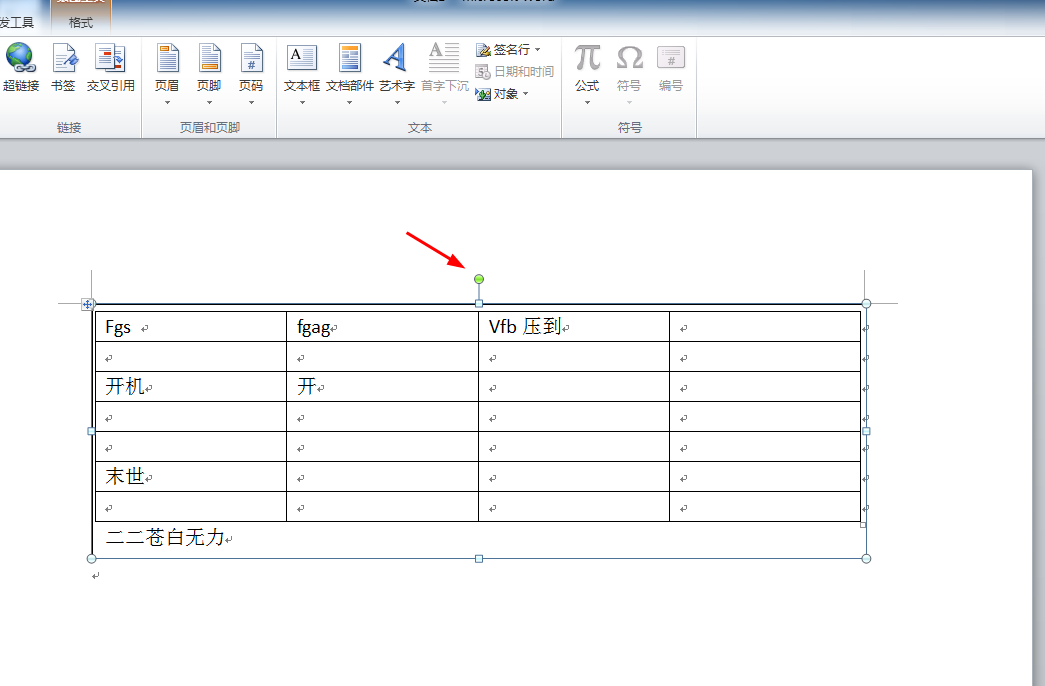Screen dimensions: 1045x686
Task: Insert 日期和时间 date and time
Action: tap(515, 71)
